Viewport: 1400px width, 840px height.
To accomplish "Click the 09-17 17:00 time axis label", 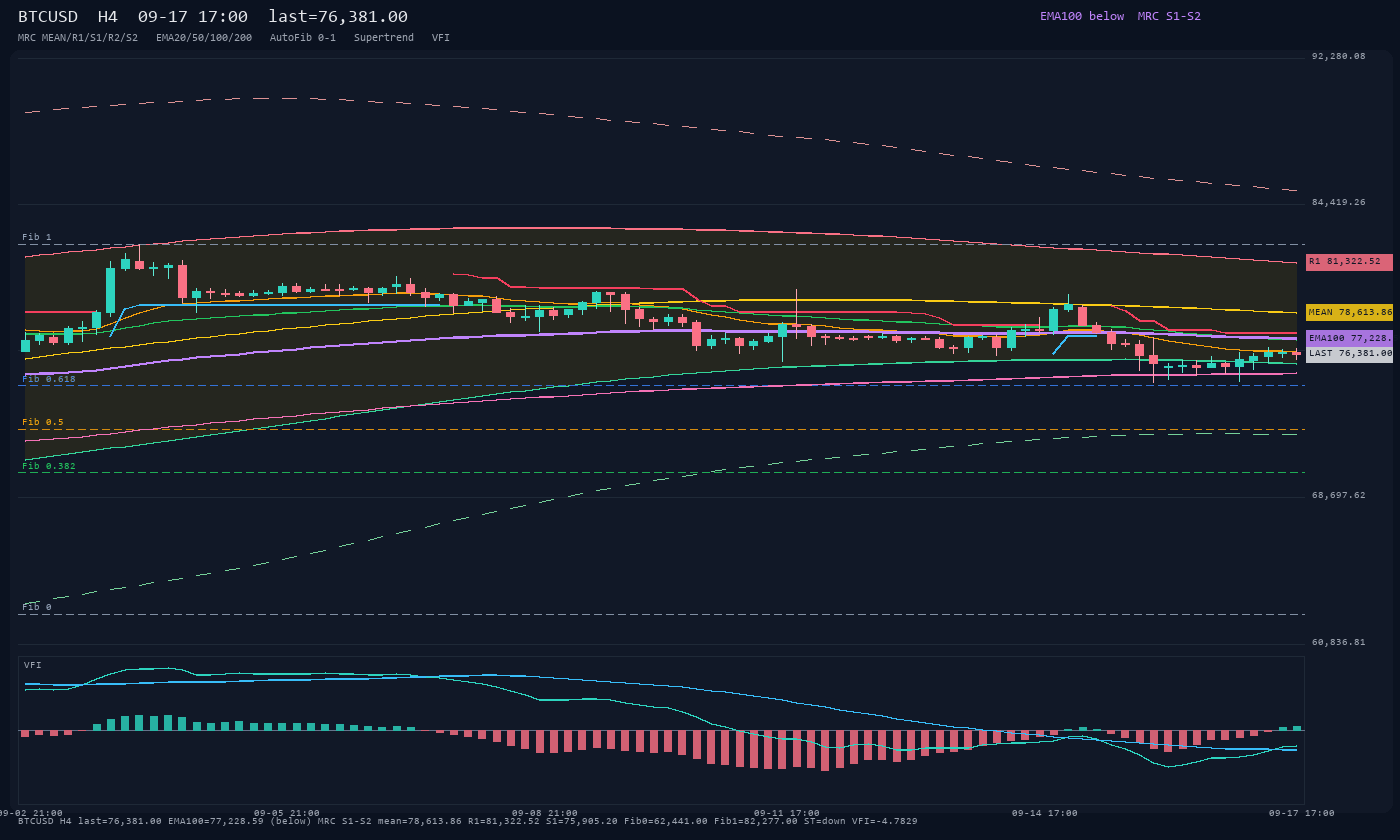I will [x=1302, y=813].
